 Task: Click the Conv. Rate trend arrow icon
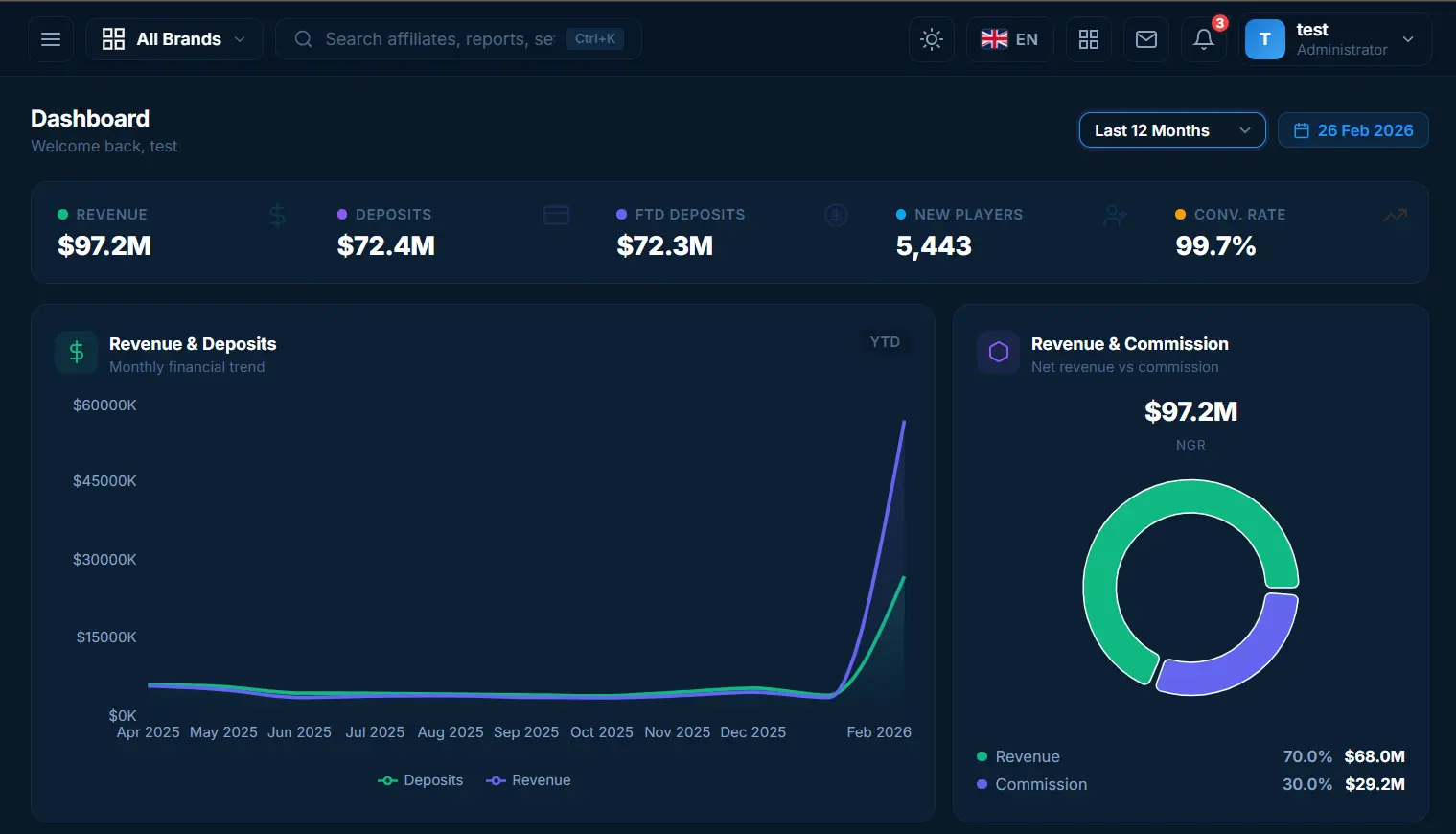pos(1394,215)
